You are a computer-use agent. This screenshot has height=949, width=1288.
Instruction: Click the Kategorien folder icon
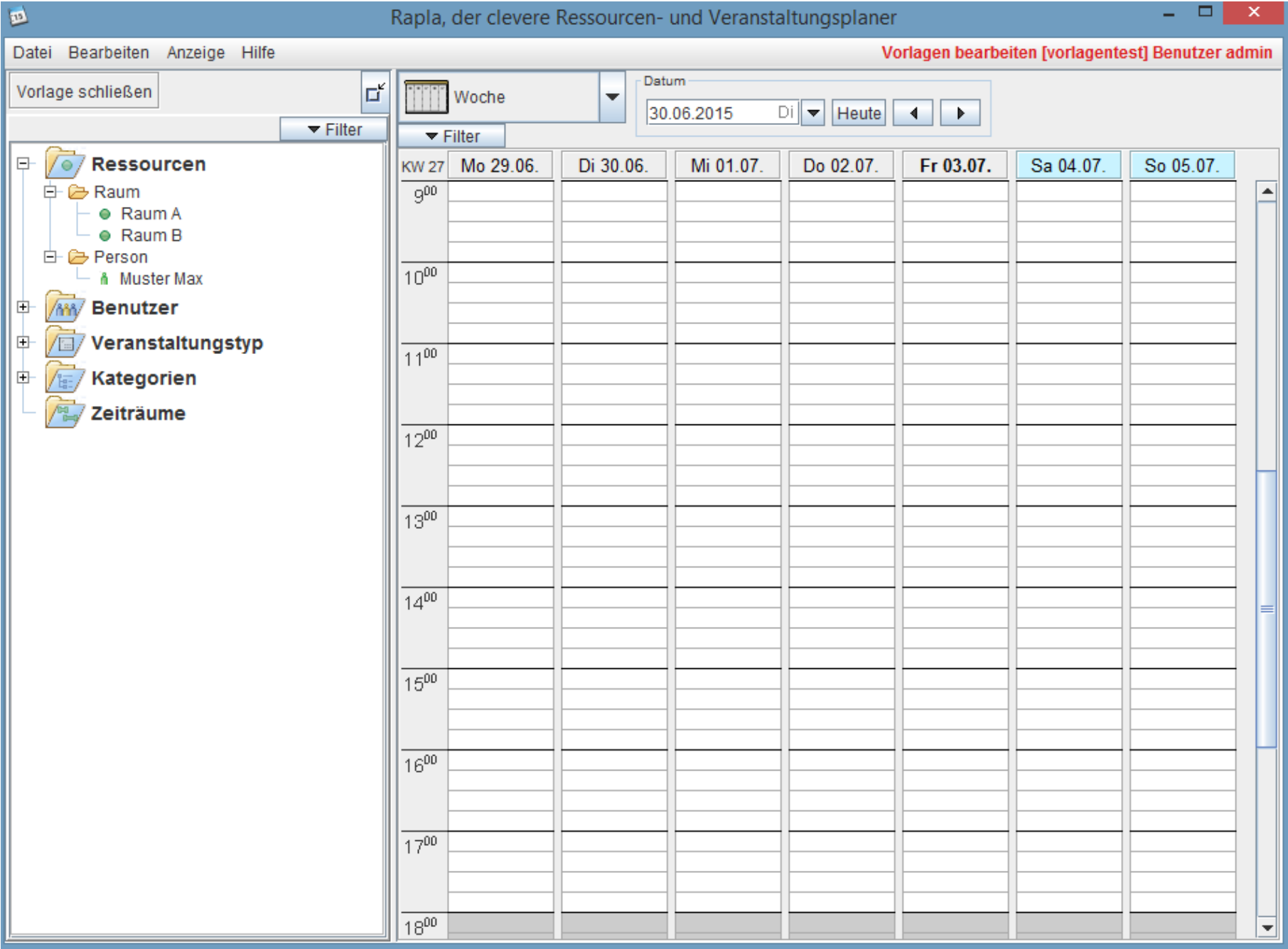(x=65, y=377)
